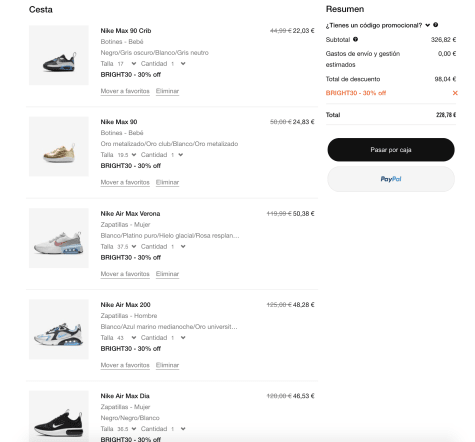Viewport: 475px width, 442px height.
Task: Move Nike Air Max 200 to favoritos
Action: [x=125, y=365]
